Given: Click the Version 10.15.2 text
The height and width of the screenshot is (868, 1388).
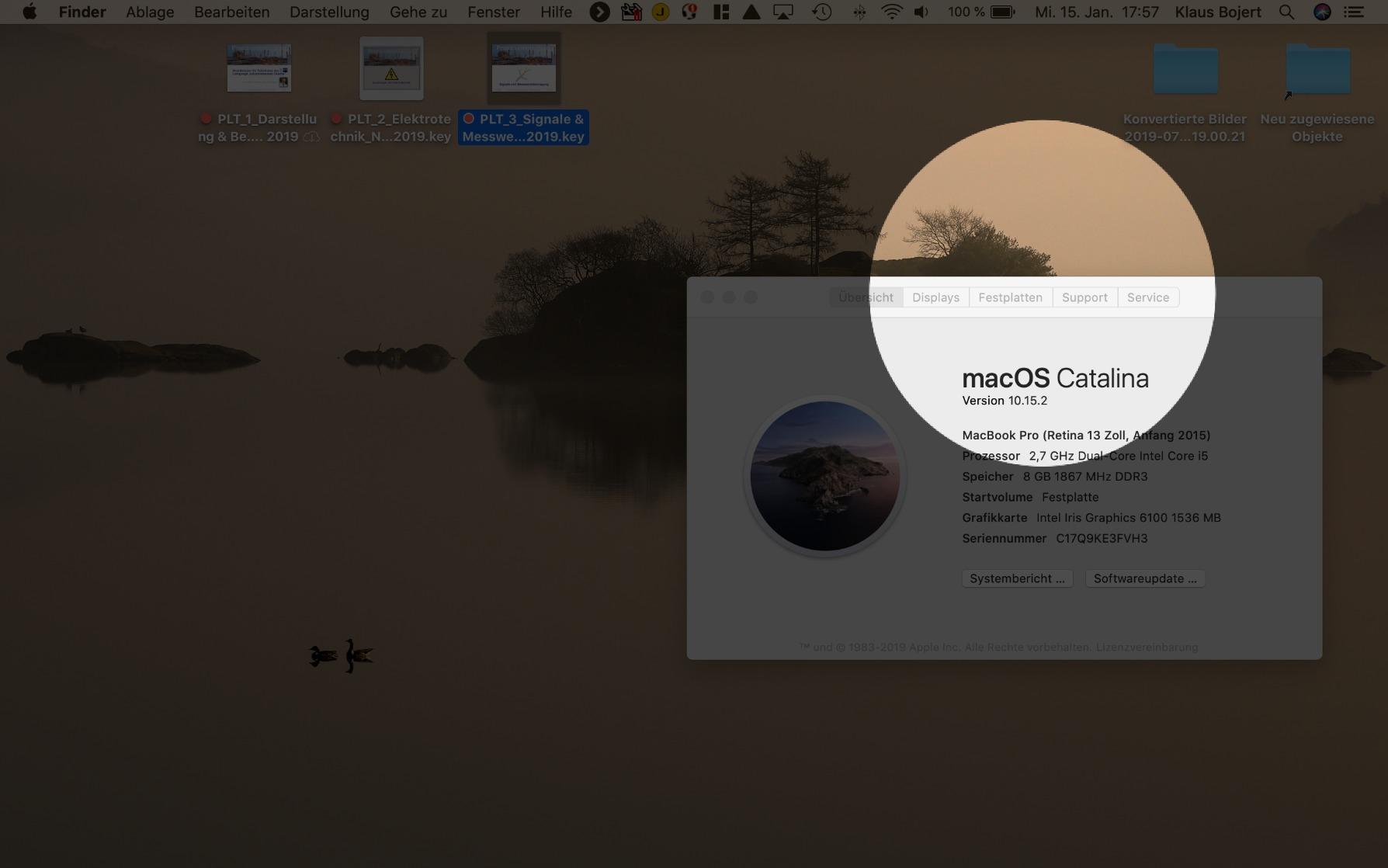Looking at the screenshot, I should click(1005, 401).
